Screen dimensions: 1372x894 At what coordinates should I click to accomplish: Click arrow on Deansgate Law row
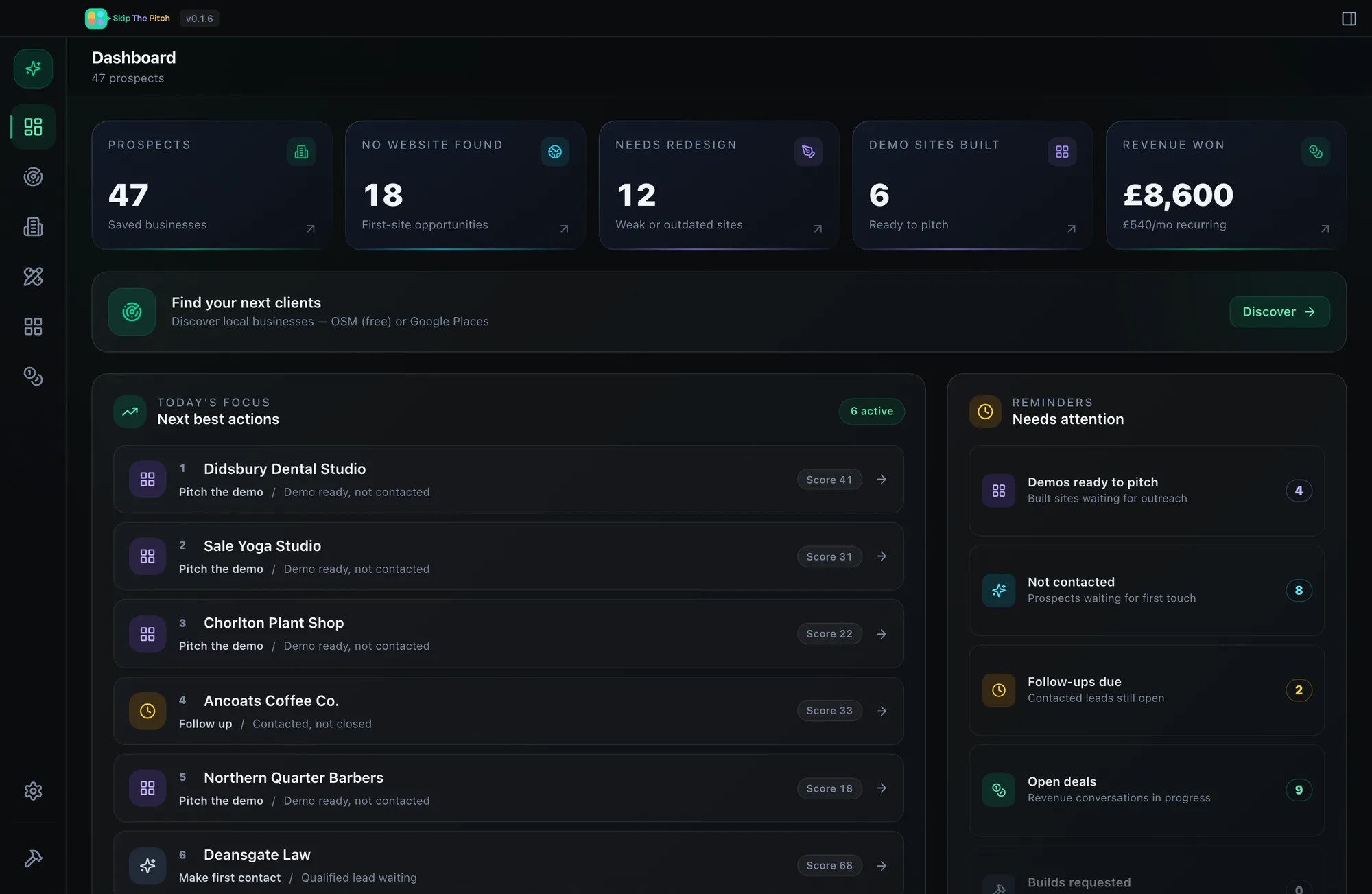click(882, 866)
